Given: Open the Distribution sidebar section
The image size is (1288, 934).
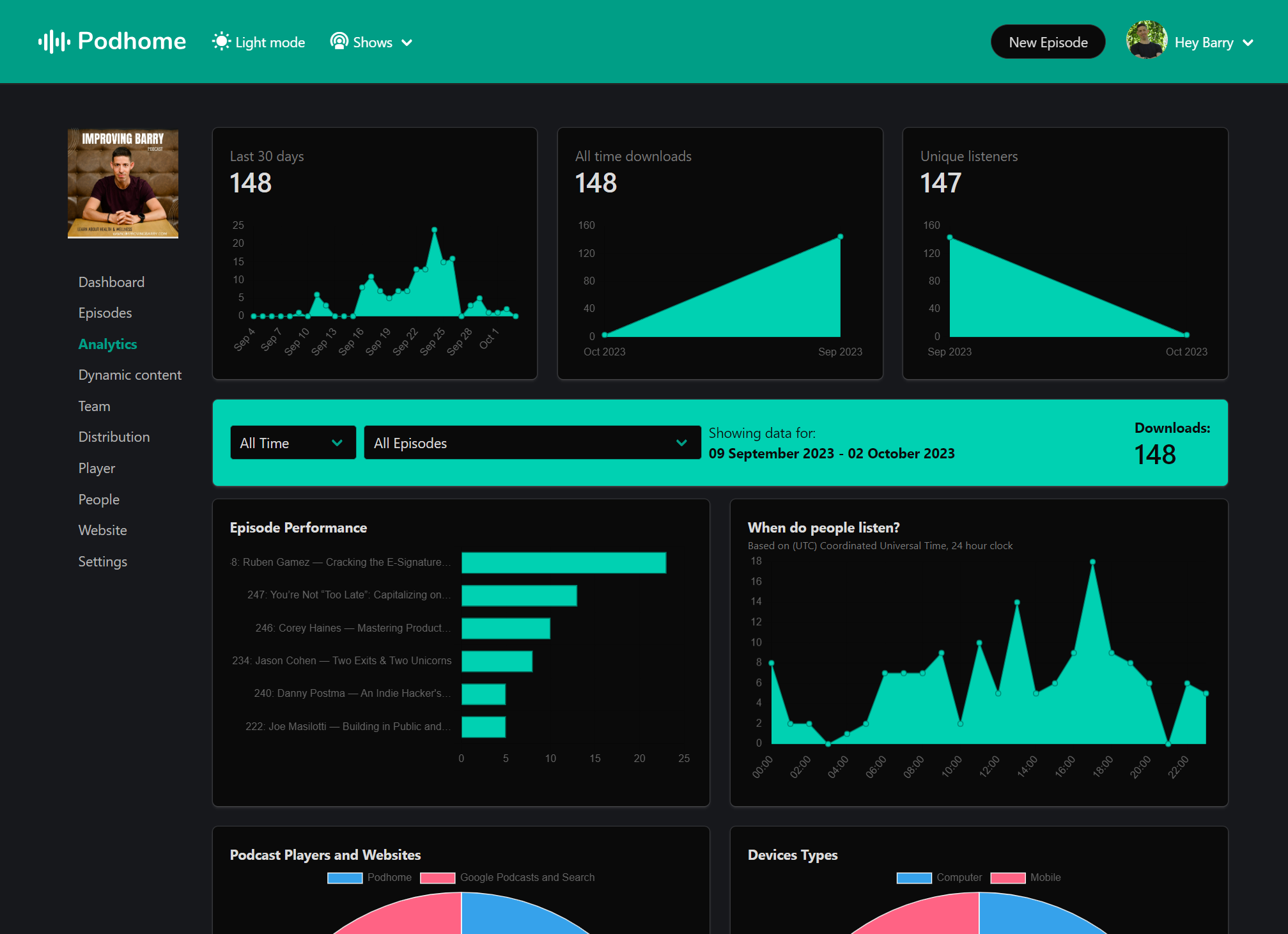Looking at the screenshot, I should tap(114, 437).
